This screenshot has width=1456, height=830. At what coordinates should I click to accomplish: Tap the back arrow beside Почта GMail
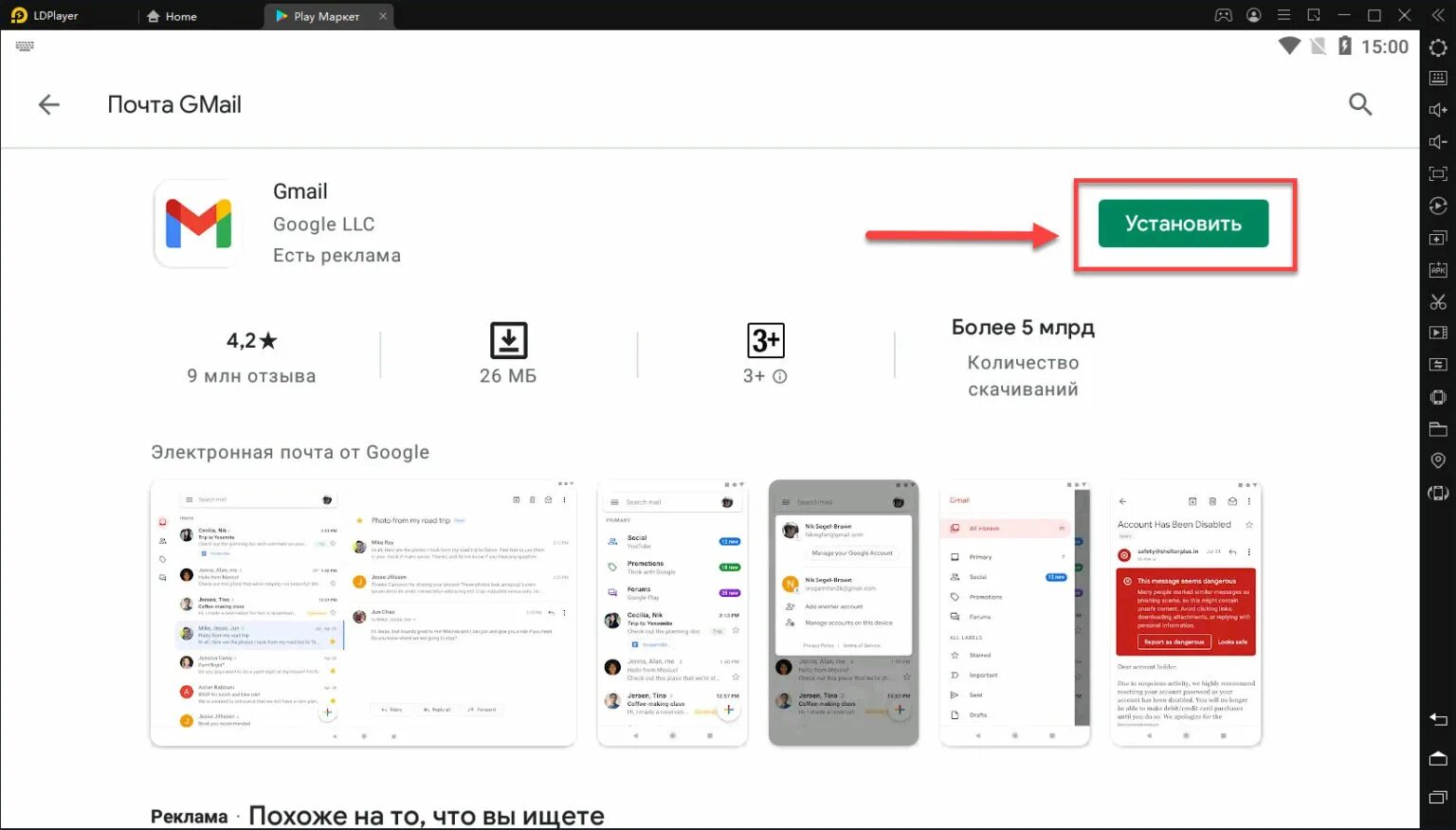48,105
